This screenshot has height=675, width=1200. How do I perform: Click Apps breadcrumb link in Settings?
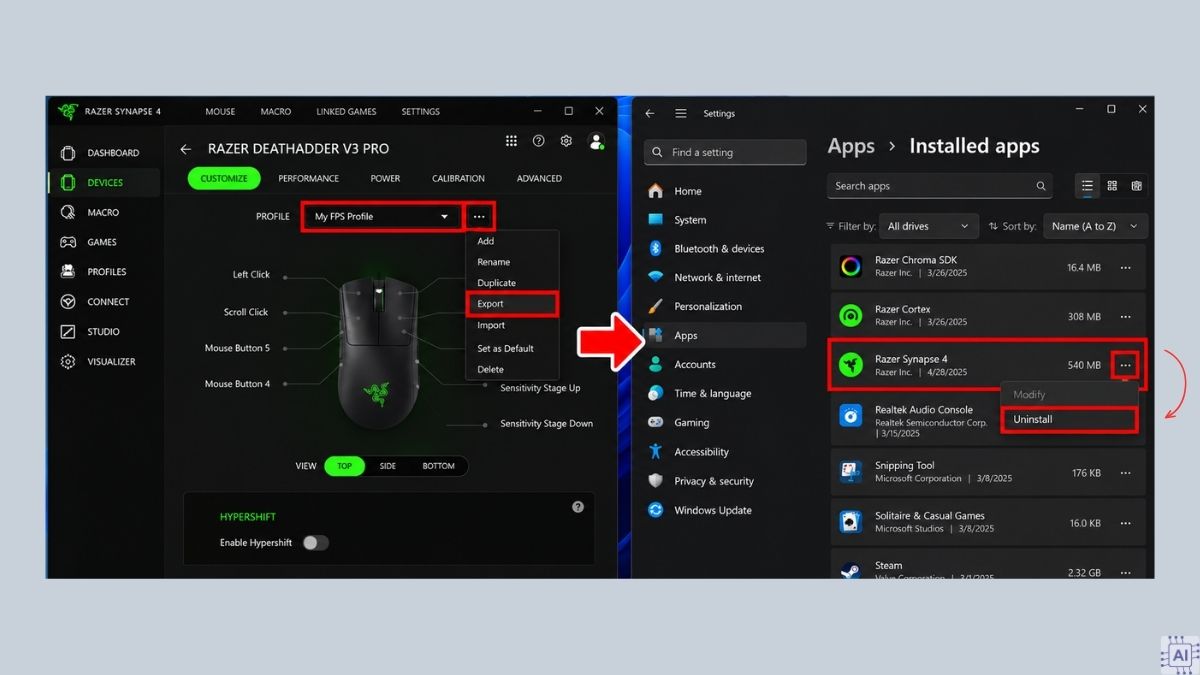pyautogui.click(x=851, y=147)
